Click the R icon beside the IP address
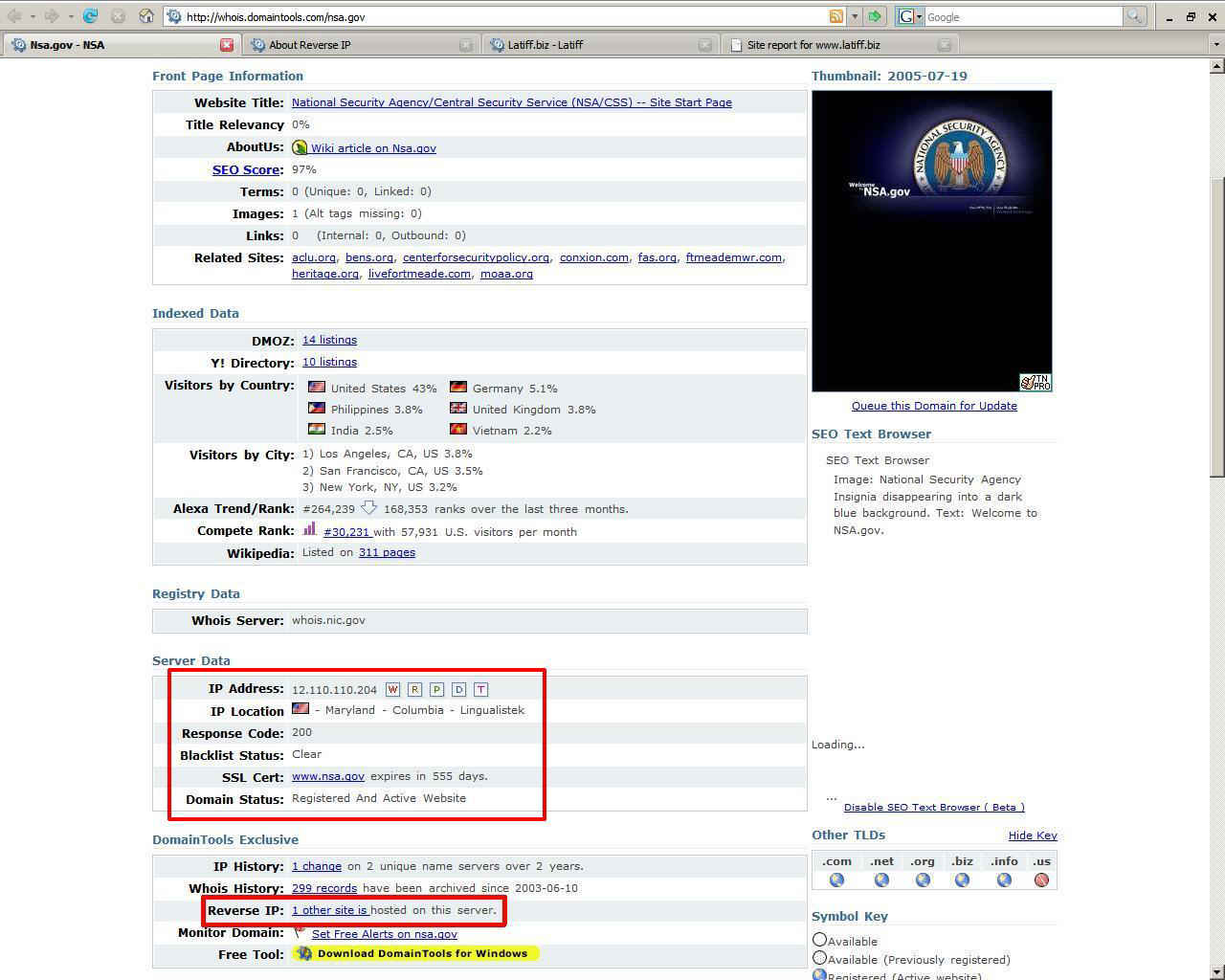 click(x=414, y=689)
